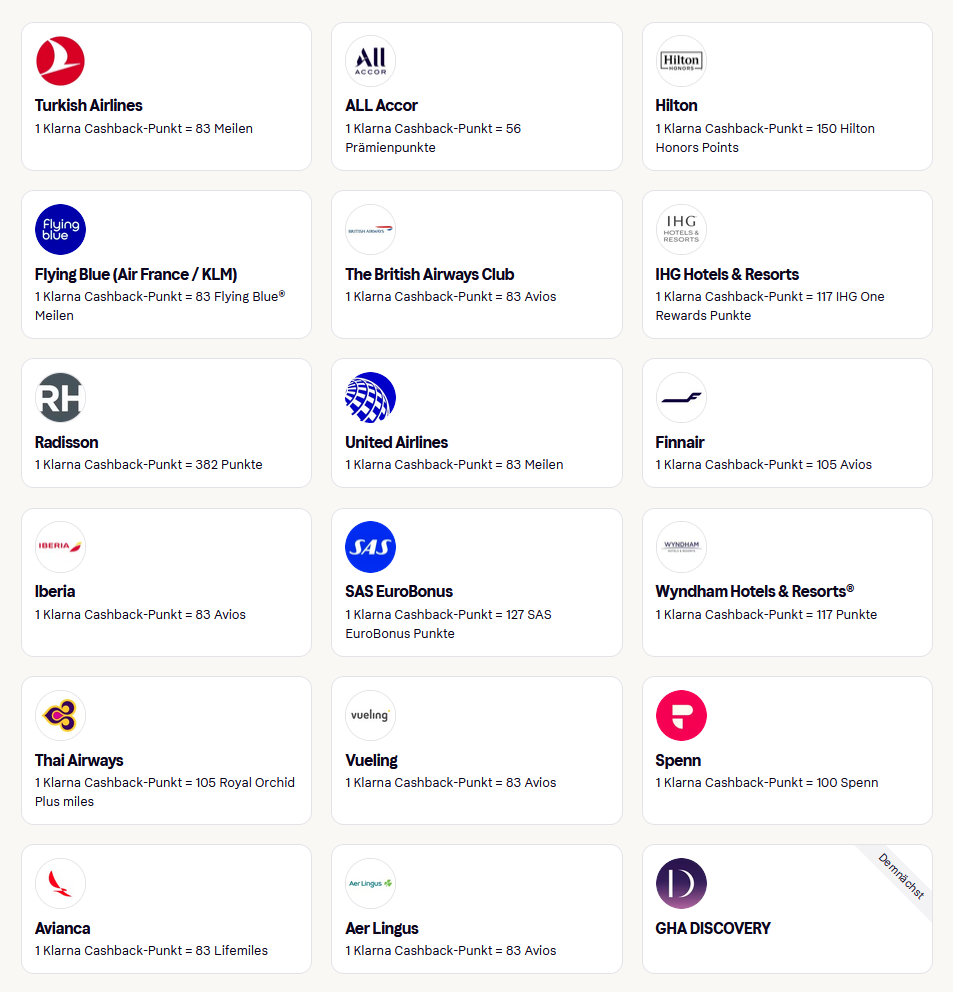Click the Aer Lingus shamrock logo
This screenshot has height=992, width=953.
370,884
